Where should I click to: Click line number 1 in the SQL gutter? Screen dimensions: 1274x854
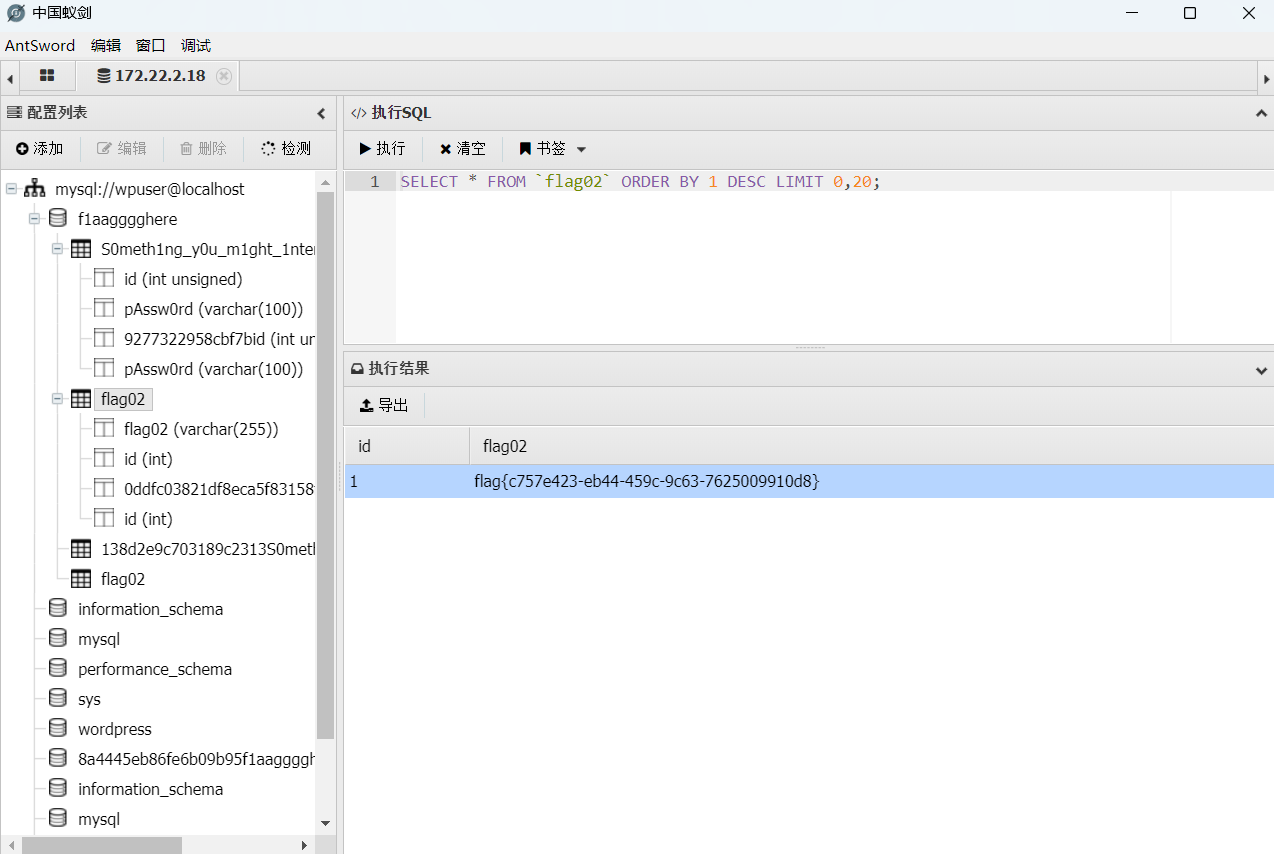point(375,182)
